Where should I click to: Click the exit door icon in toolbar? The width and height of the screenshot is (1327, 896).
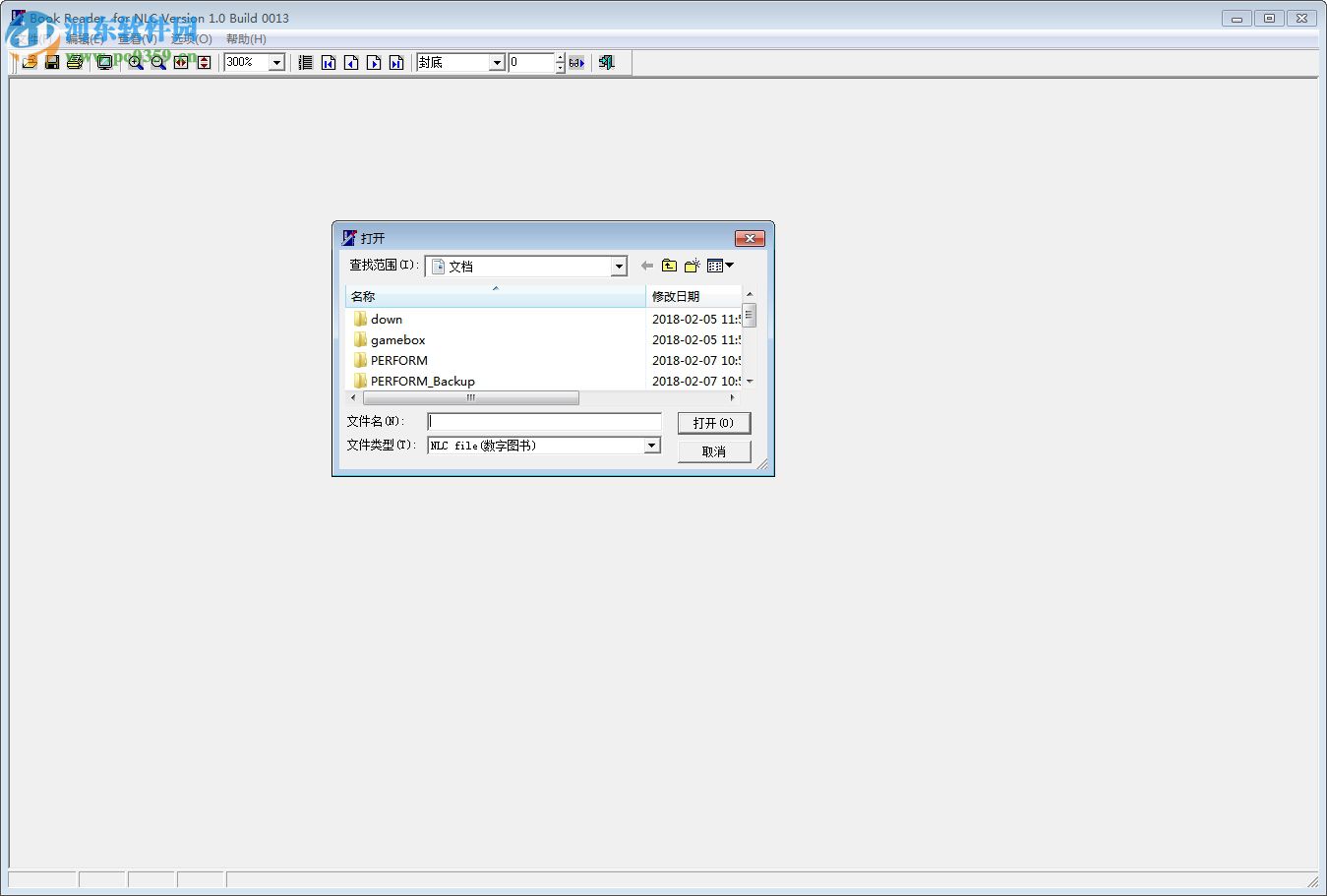click(x=607, y=62)
